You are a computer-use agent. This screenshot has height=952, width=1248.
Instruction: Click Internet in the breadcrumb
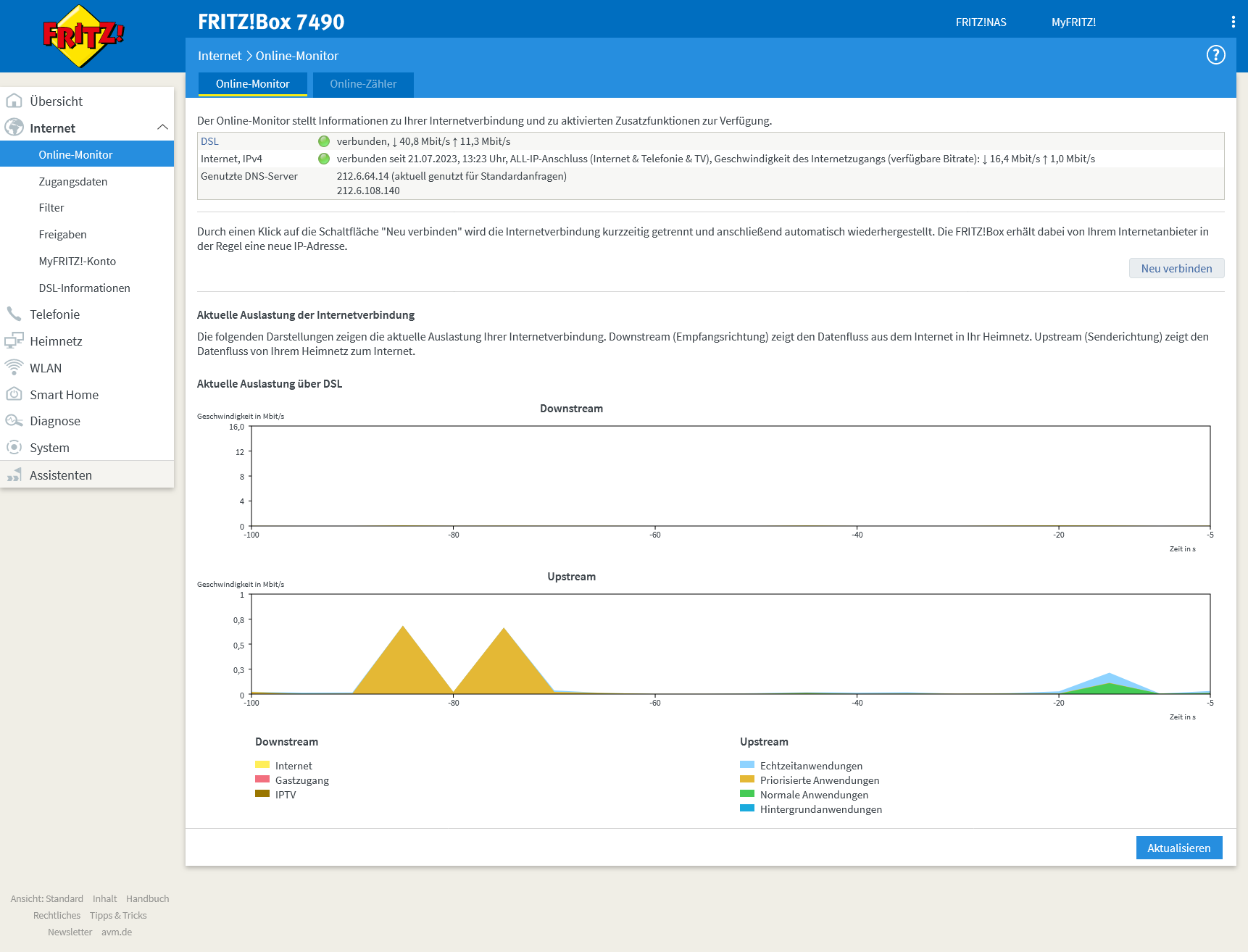(x=220, y=56)
